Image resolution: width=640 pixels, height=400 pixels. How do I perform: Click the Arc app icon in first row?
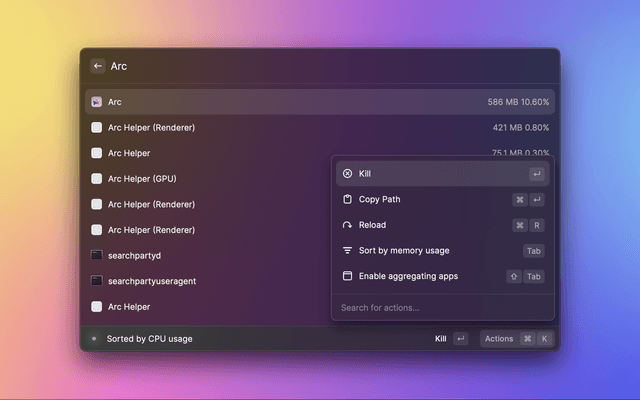pos(96,102)
